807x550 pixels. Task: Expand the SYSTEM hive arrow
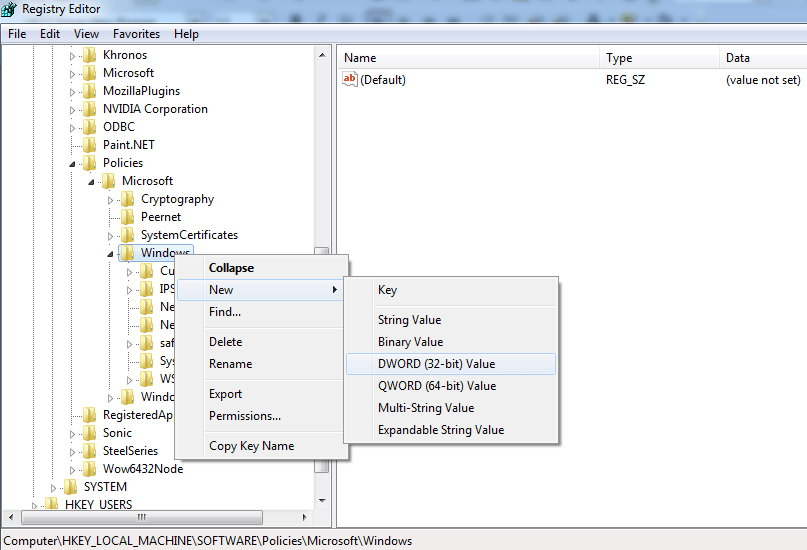(54, 487)
